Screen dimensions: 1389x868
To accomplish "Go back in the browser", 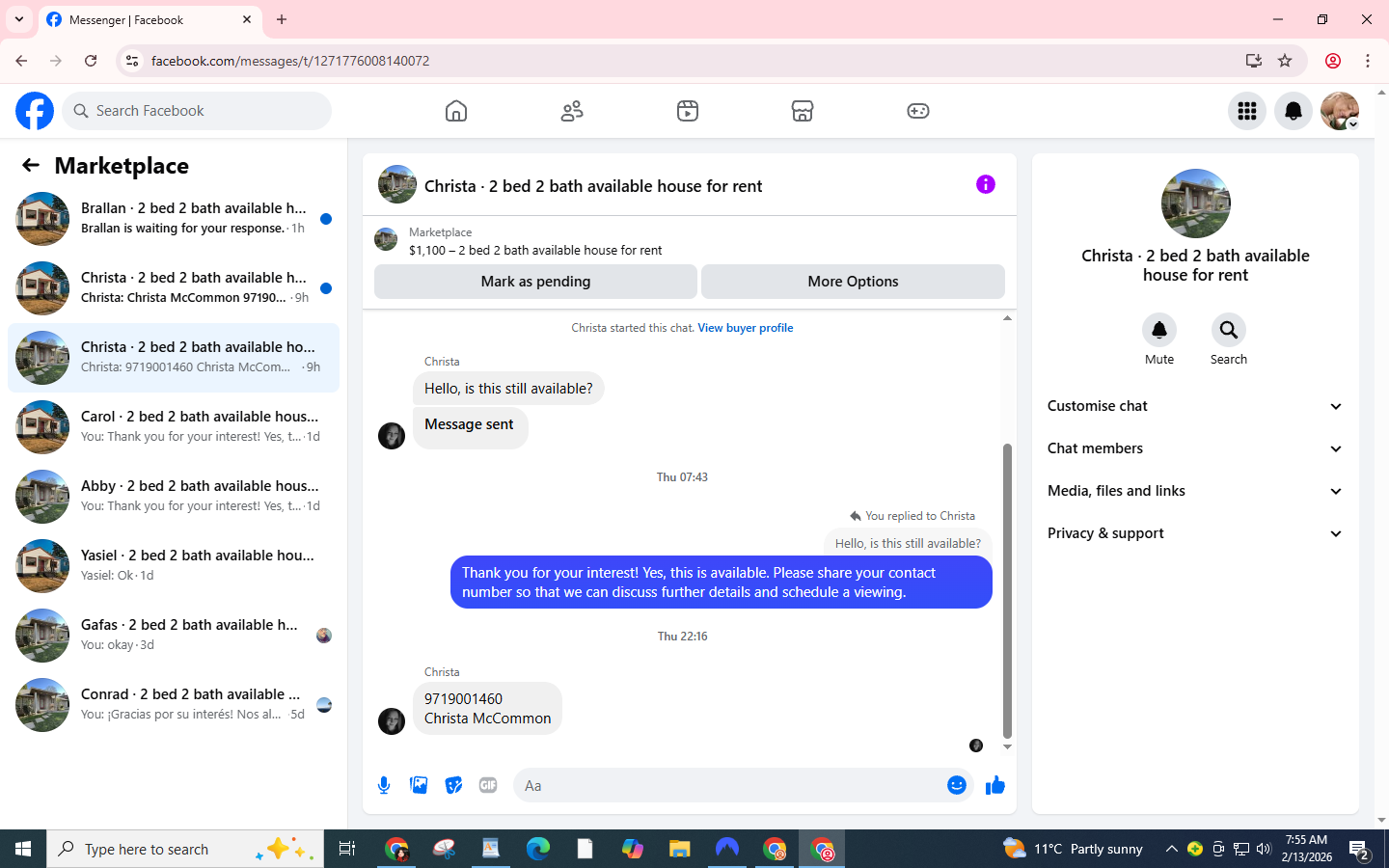I will tap(21, 61).
